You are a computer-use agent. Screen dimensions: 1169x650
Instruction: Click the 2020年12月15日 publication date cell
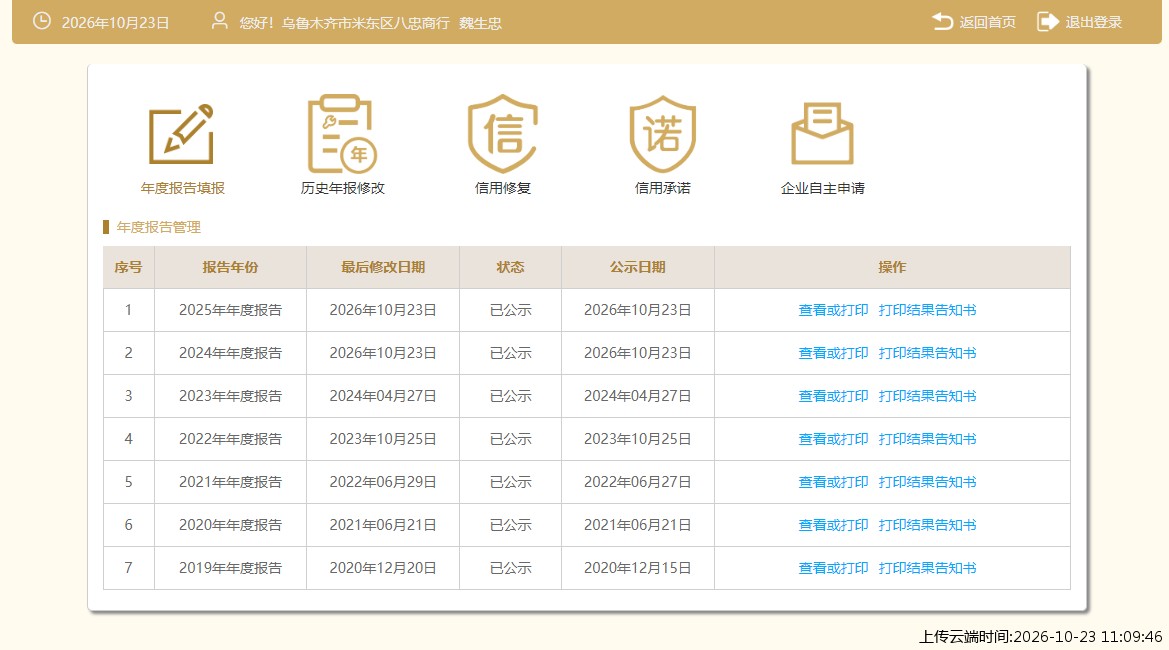pyautogui.click(x=637, y=568)
